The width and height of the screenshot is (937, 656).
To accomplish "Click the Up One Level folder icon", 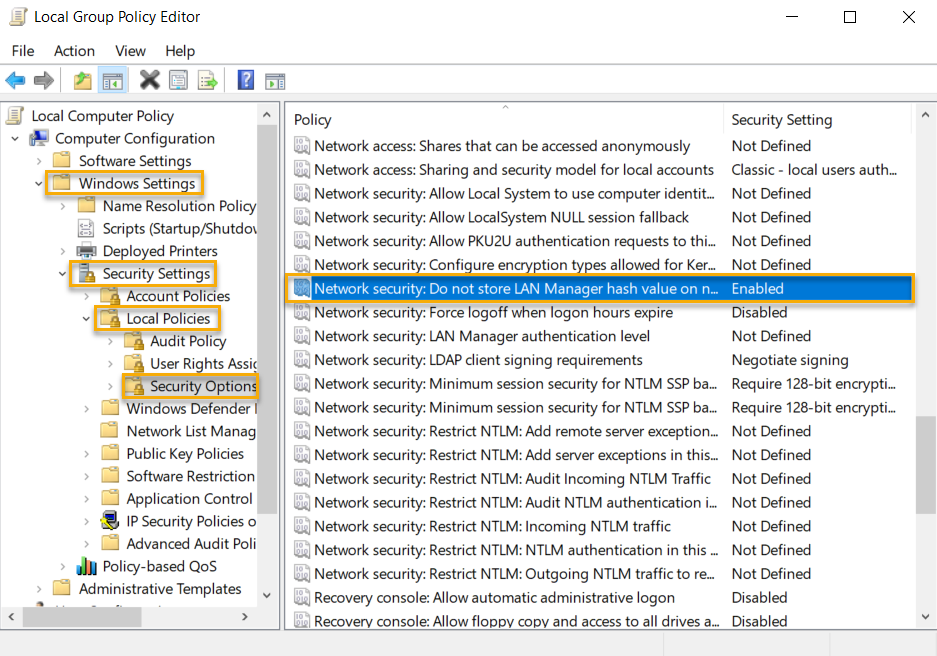I will [82, 80].
